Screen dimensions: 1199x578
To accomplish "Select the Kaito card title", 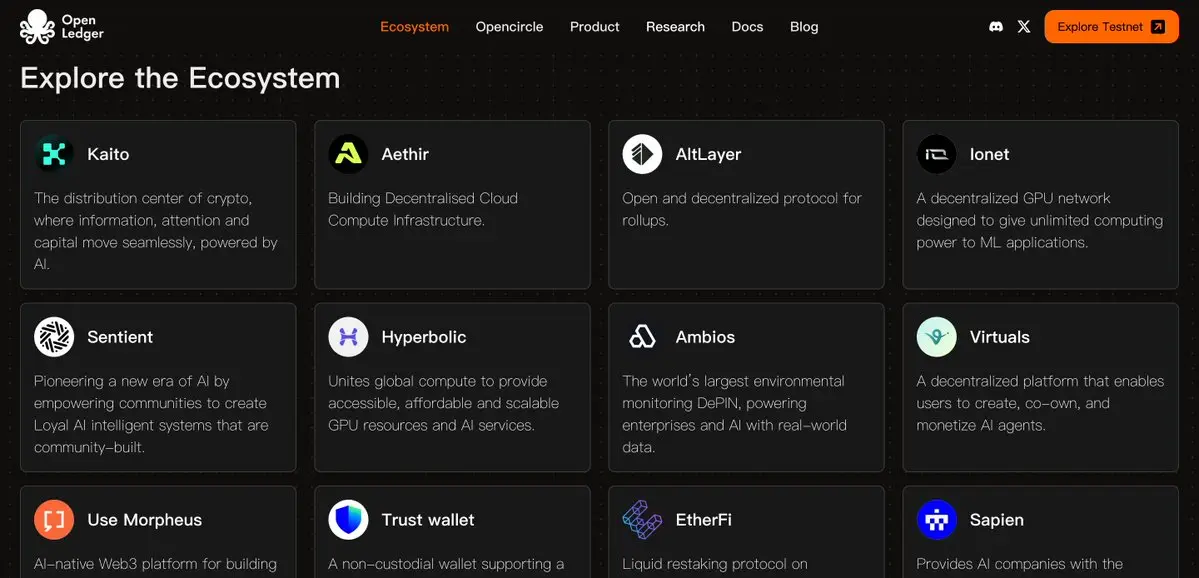I will [108, 154].
